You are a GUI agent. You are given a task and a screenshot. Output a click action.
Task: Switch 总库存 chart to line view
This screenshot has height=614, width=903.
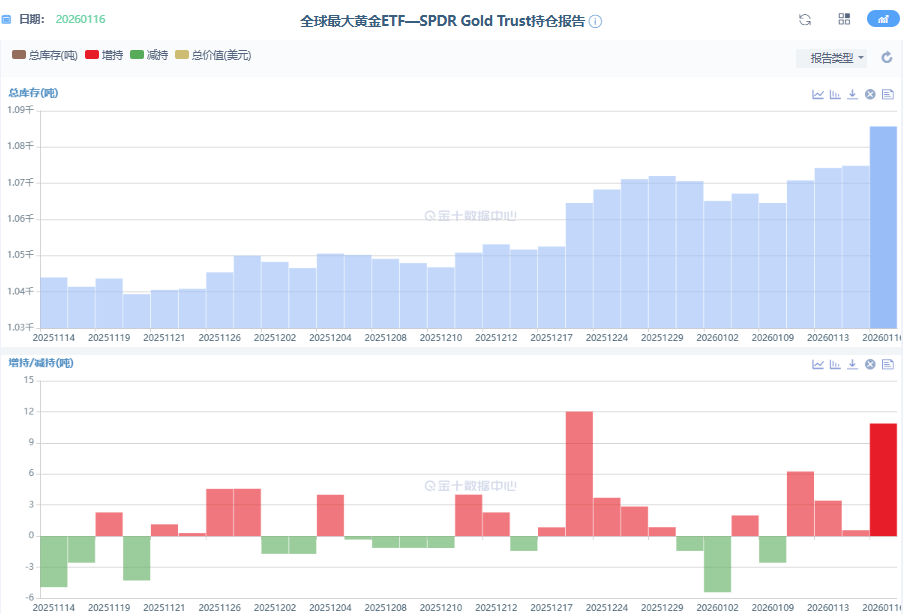coord(818,94)
